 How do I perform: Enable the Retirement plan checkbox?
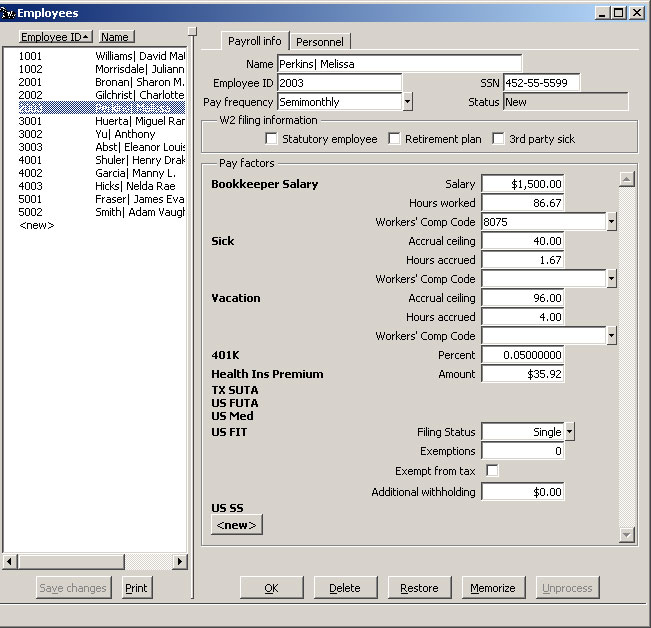[394, 139]
